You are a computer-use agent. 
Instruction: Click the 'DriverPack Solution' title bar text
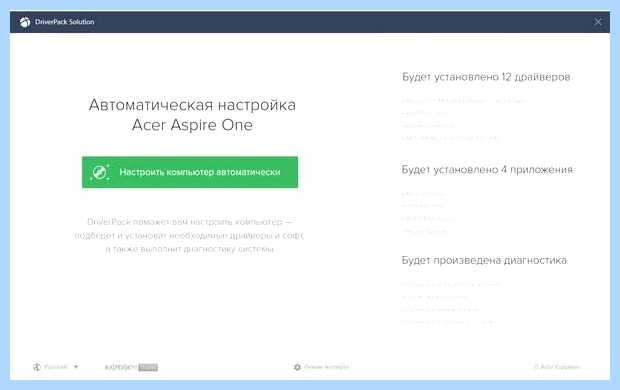pos(64,22)
